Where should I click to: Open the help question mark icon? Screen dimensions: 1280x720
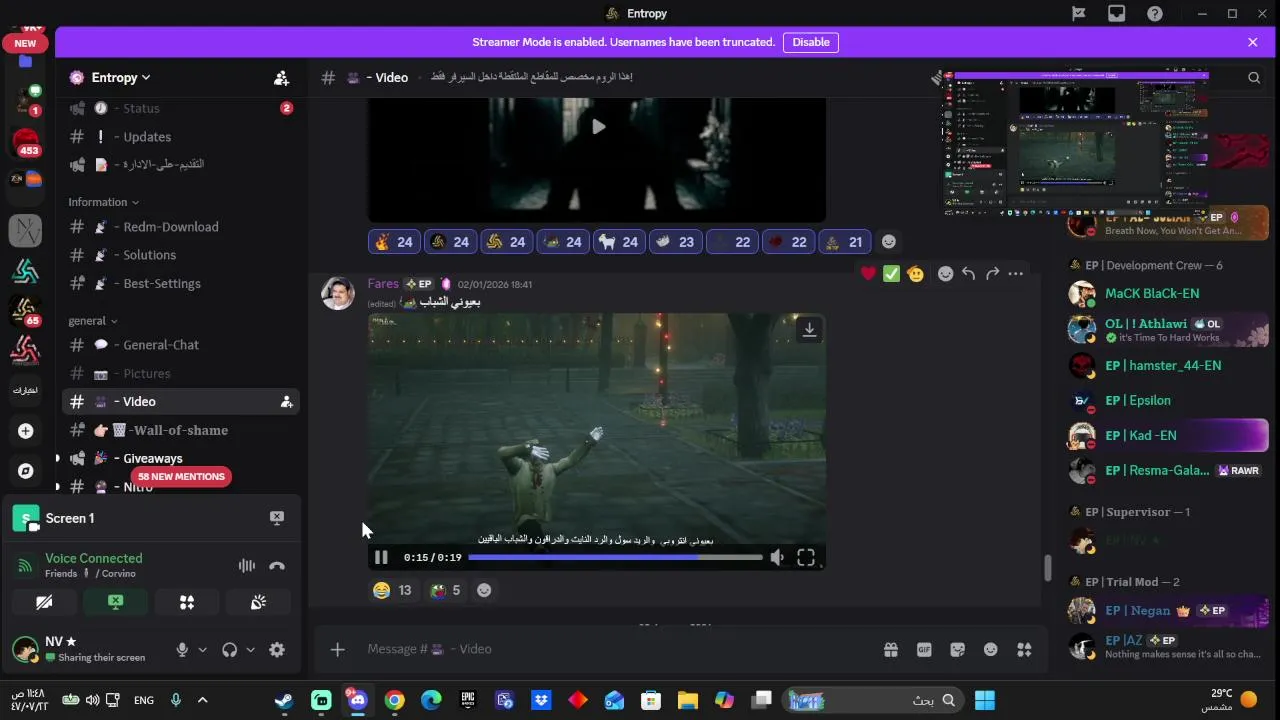coord(1155,14)
